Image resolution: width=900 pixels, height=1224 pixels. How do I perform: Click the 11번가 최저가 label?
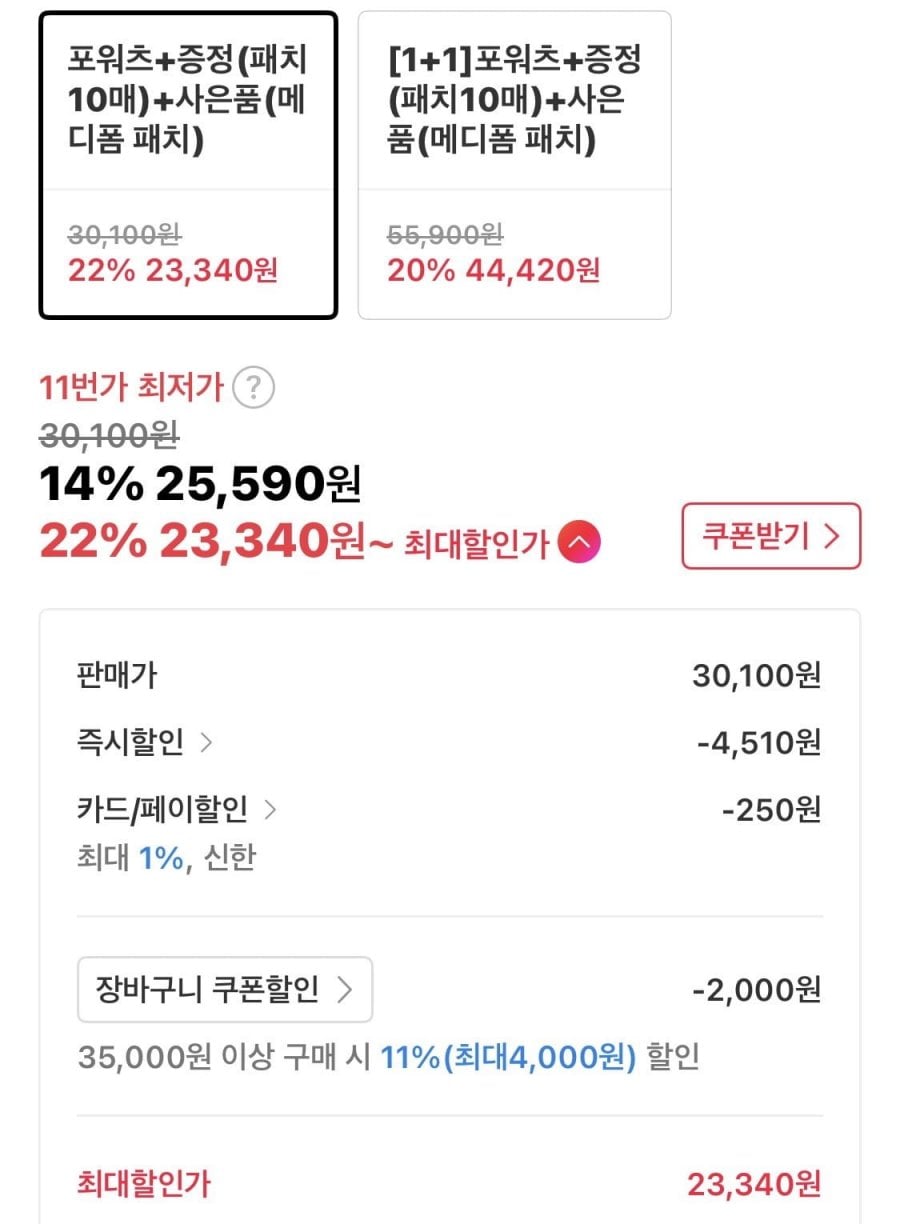click(131, 387)
